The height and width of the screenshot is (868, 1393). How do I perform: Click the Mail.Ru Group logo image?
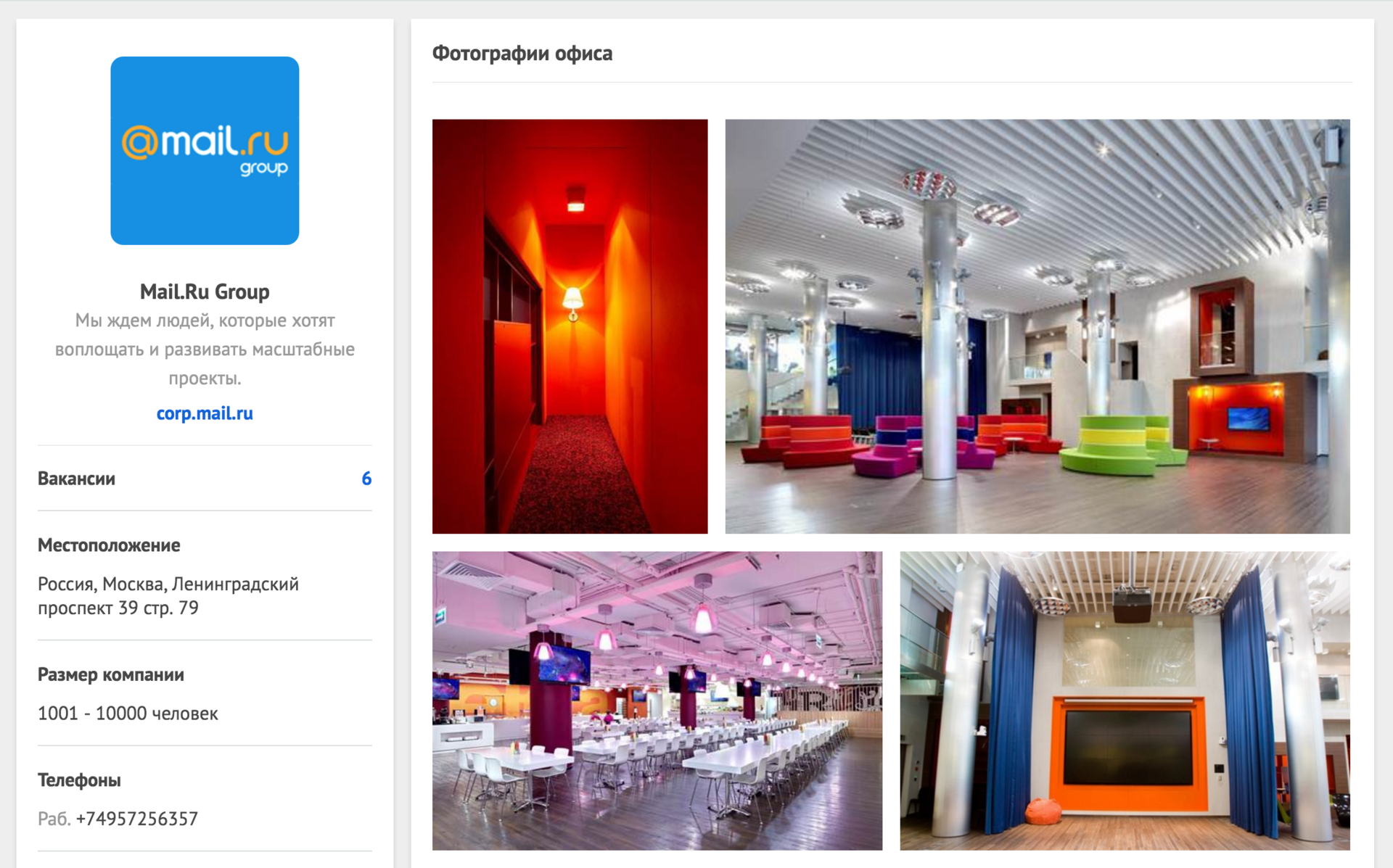pyautogui.click(x=205, y=151)
